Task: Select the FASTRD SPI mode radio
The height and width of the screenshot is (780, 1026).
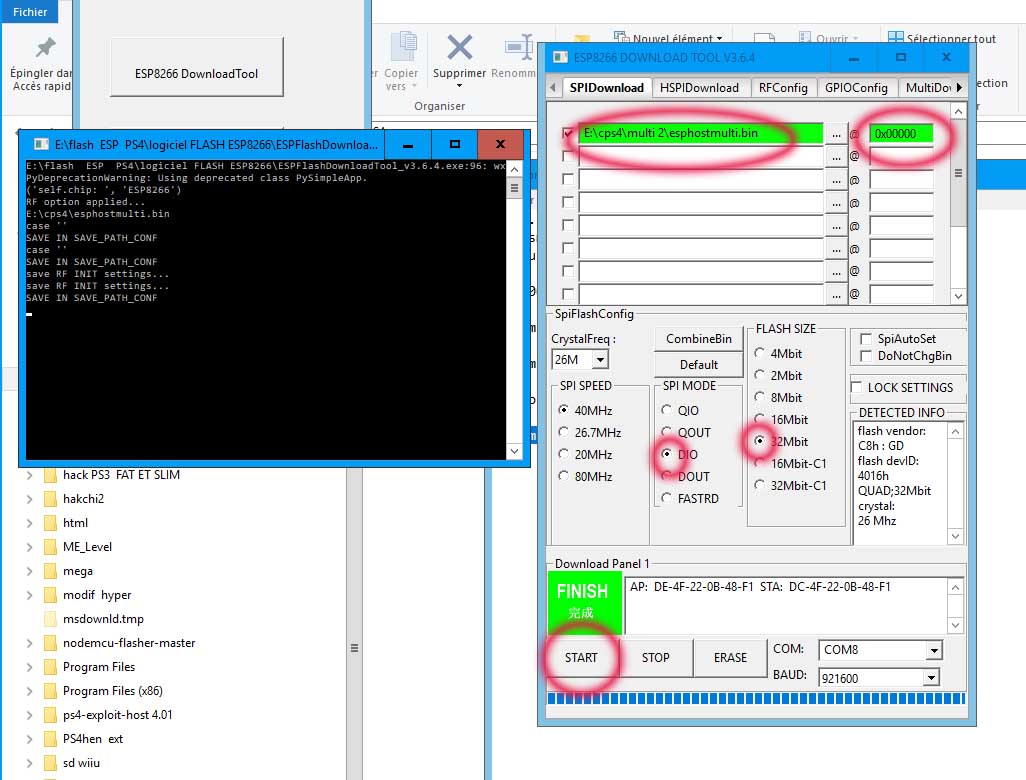Action: 666,498
